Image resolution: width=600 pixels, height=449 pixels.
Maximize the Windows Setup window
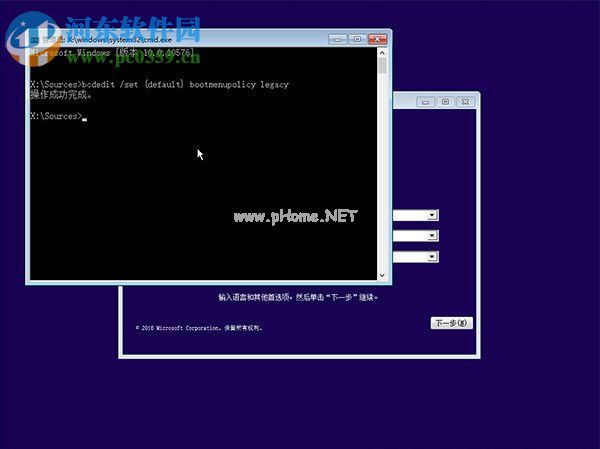445,102
